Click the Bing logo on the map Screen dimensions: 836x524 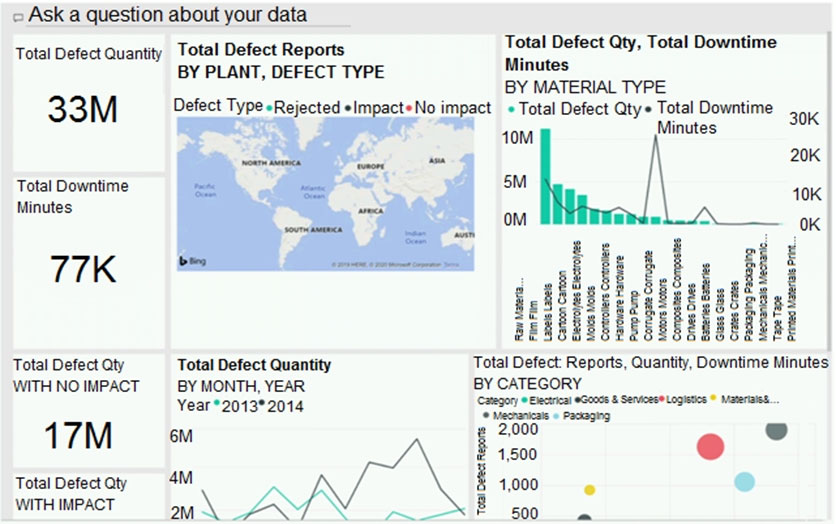192,260
